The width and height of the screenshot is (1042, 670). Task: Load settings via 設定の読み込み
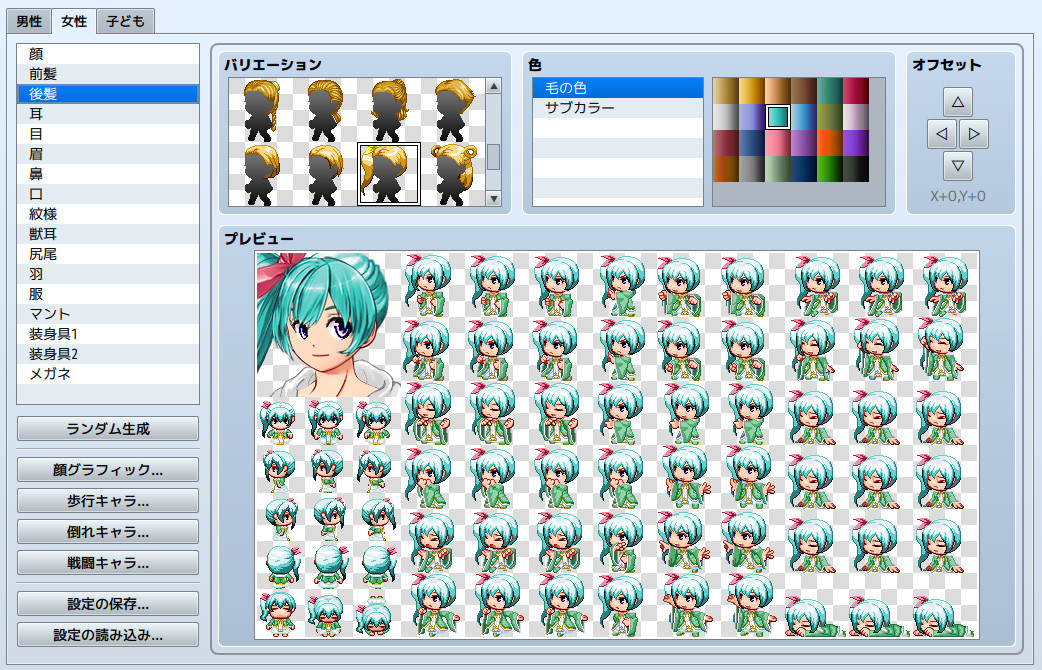[x=107, y=634]
